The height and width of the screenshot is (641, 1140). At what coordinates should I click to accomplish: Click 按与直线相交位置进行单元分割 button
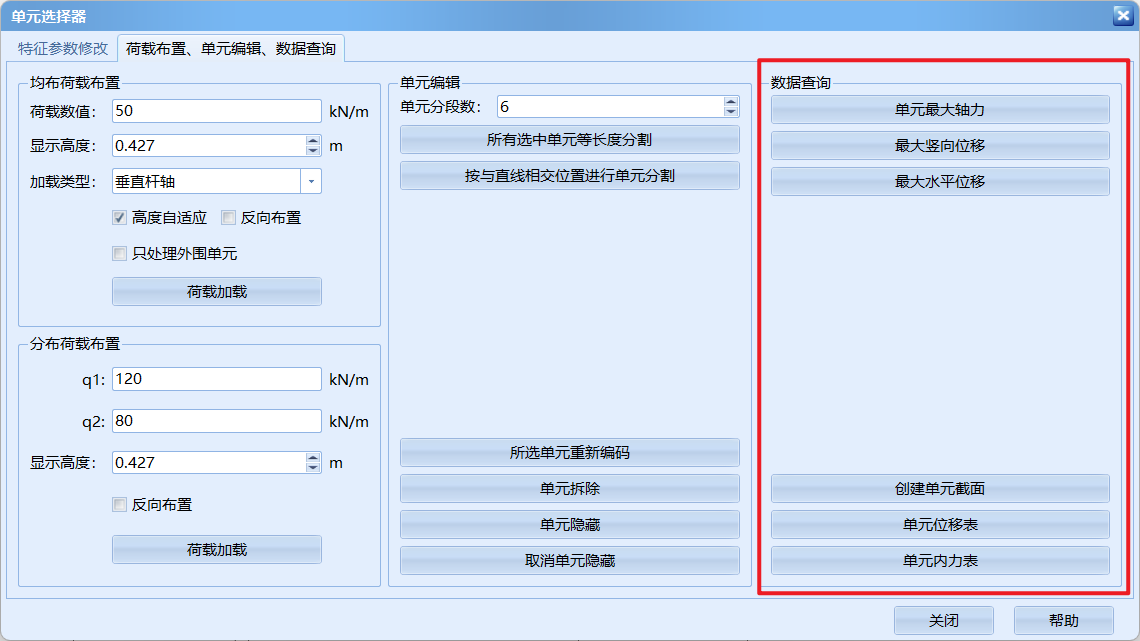click(569, 176)
